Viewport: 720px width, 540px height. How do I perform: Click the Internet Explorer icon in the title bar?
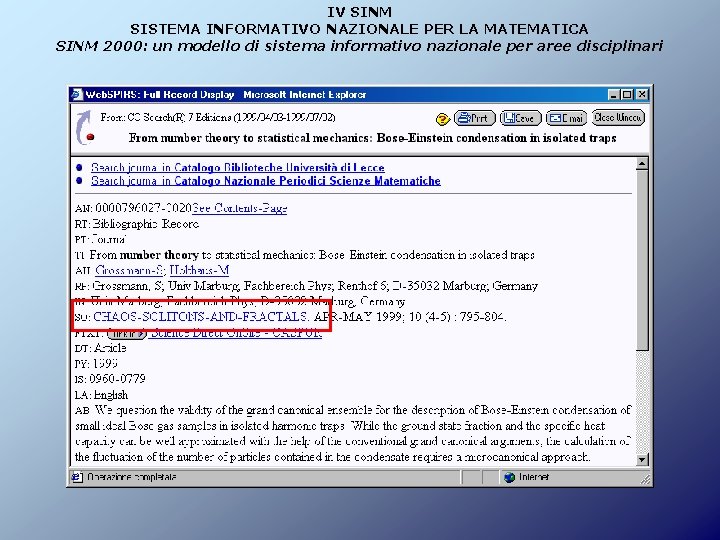[76, 95]
